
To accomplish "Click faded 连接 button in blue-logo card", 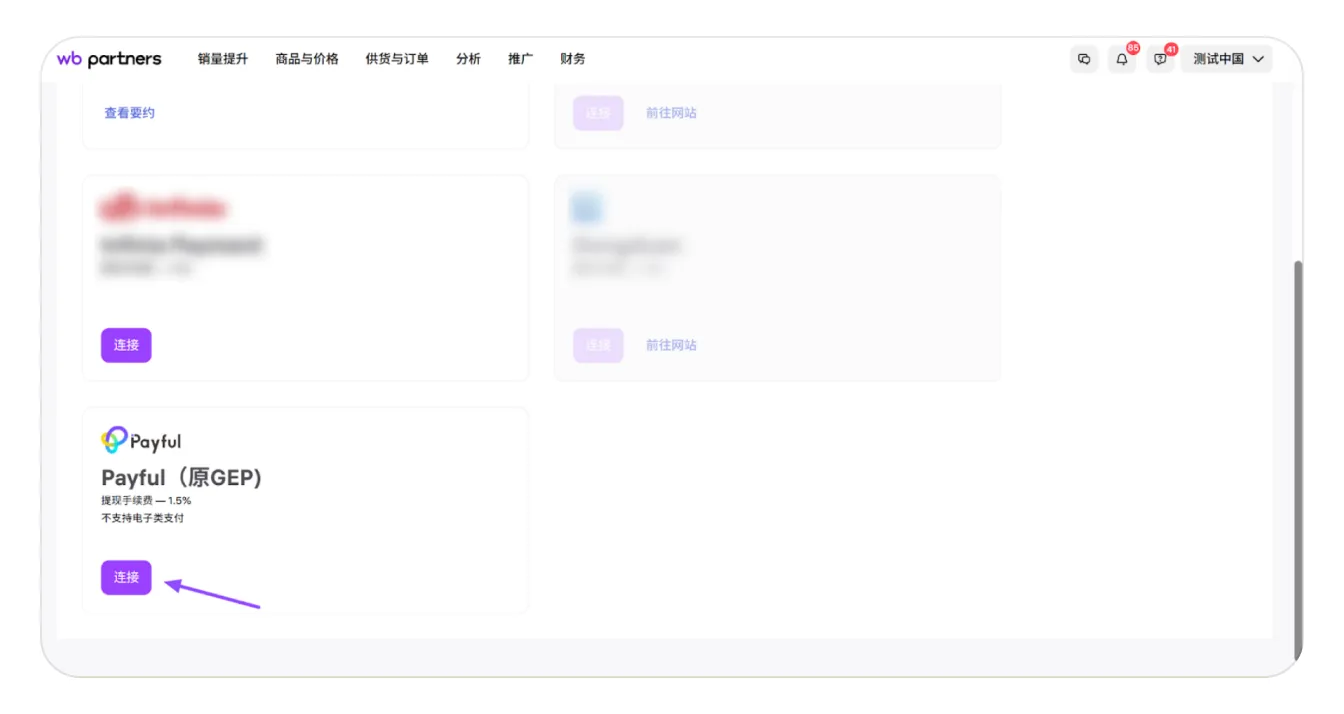I will coord(598,345).
